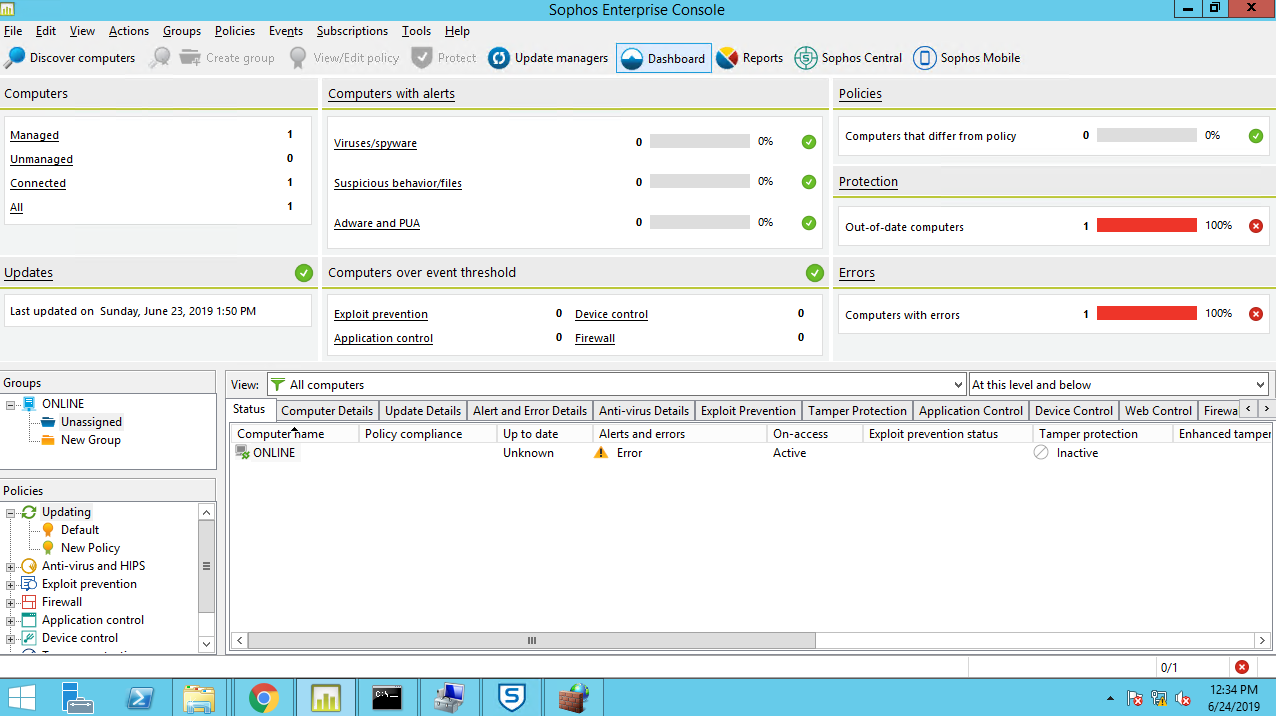1276x716 pixels.
Task: Click the red error icon for Out-of-date computers
Action: 1256,226
